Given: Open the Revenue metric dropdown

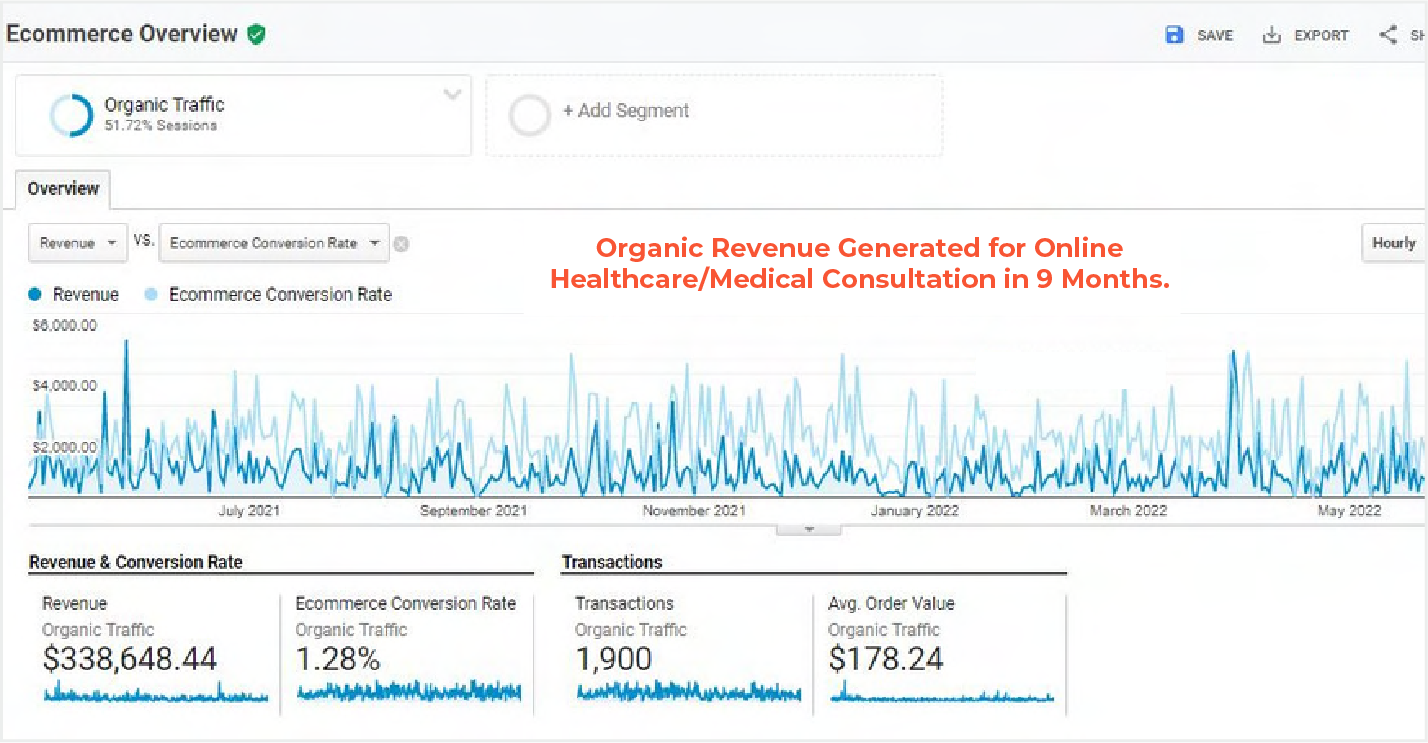Looking at the screenshot, I should click(78, 243).
